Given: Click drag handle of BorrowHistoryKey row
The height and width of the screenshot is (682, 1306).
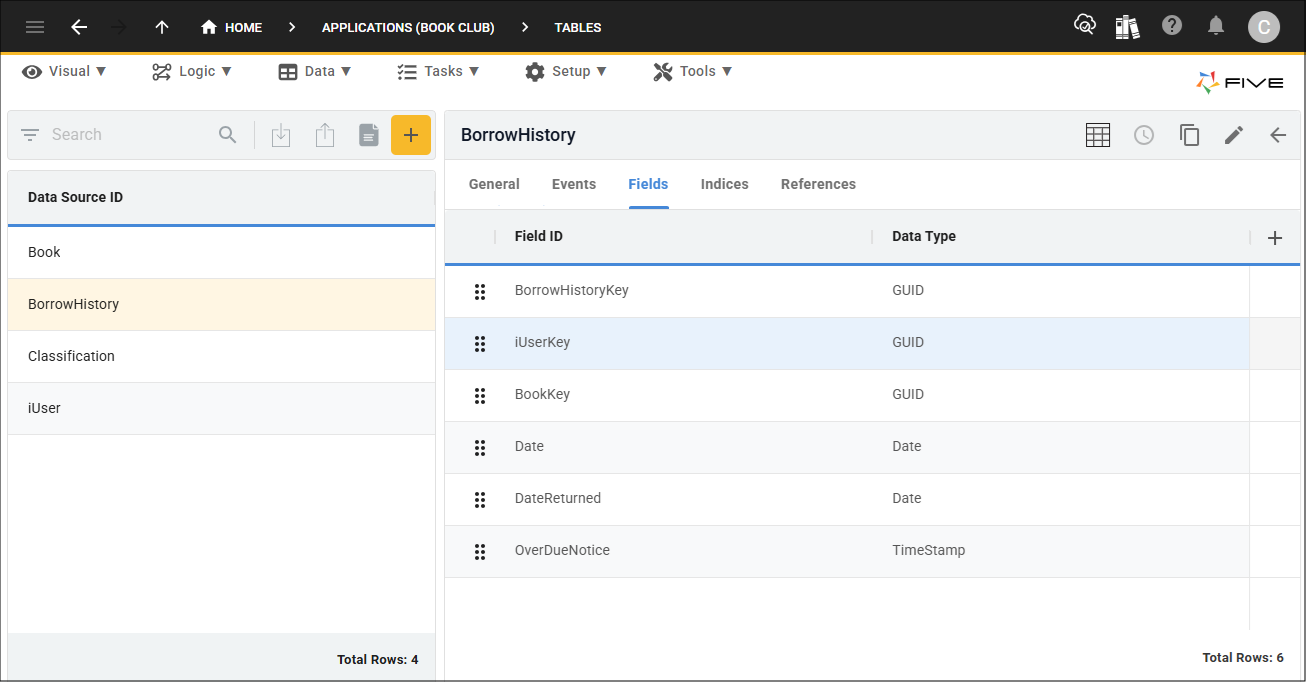Looking at the screenshot, I should tap(480, 291).
